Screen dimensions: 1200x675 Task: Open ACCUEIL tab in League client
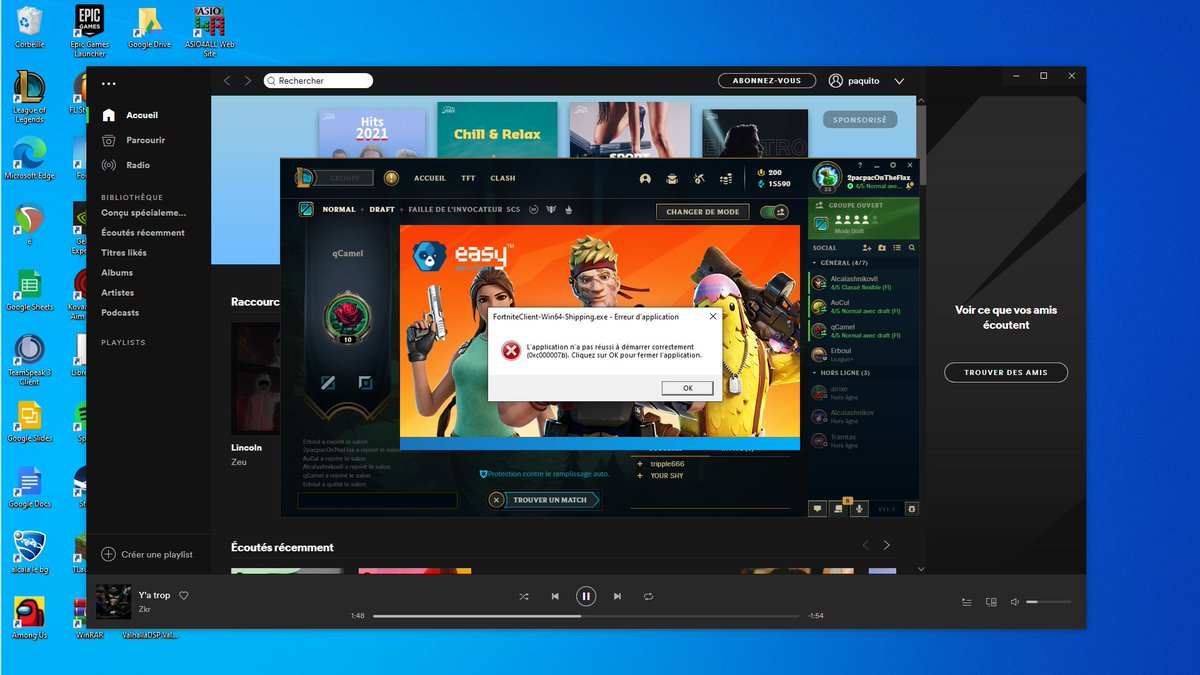(x=430, y=178)
